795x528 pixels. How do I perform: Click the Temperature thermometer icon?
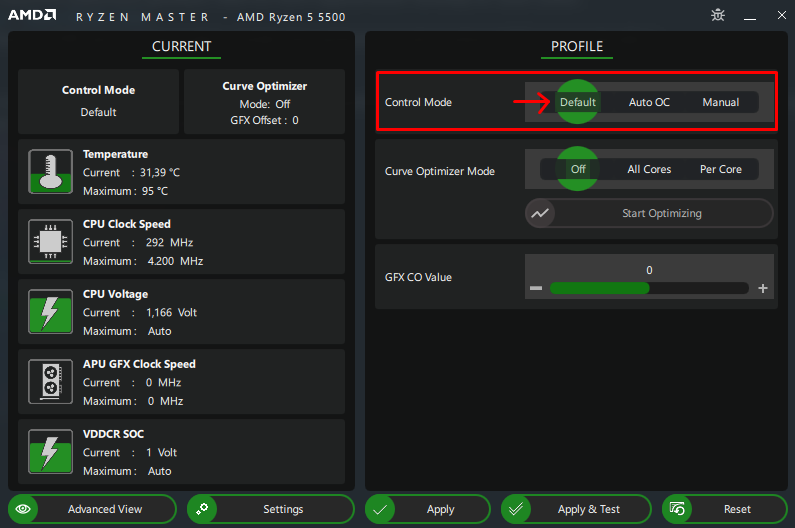click(50, 171)
